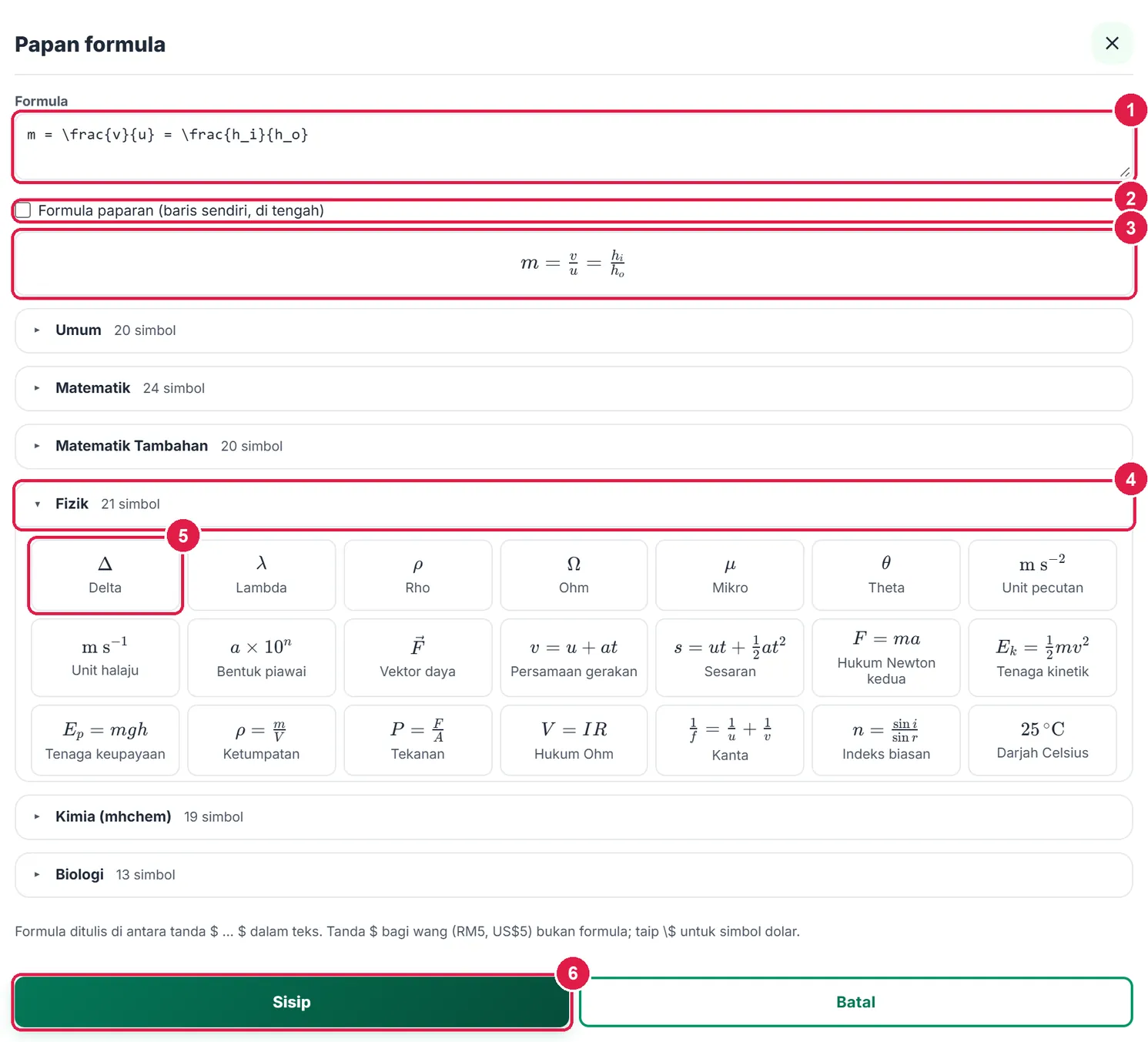Insert the Vektor daya symbol
This screenshot has width=1148, height=1042.
click(x=417, y=658)
